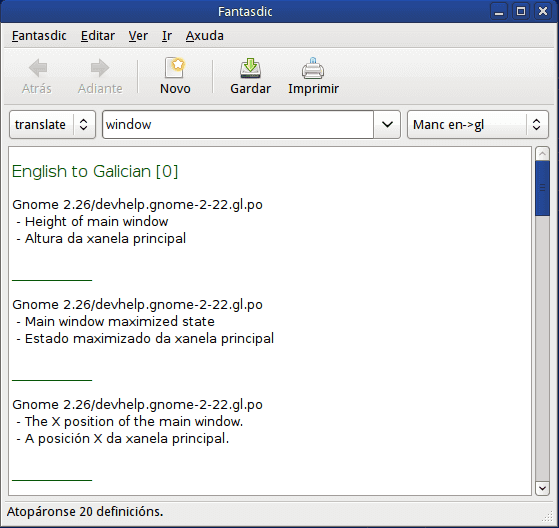
Task: Open the Fantasdic menu
Action: coord(39,36)
